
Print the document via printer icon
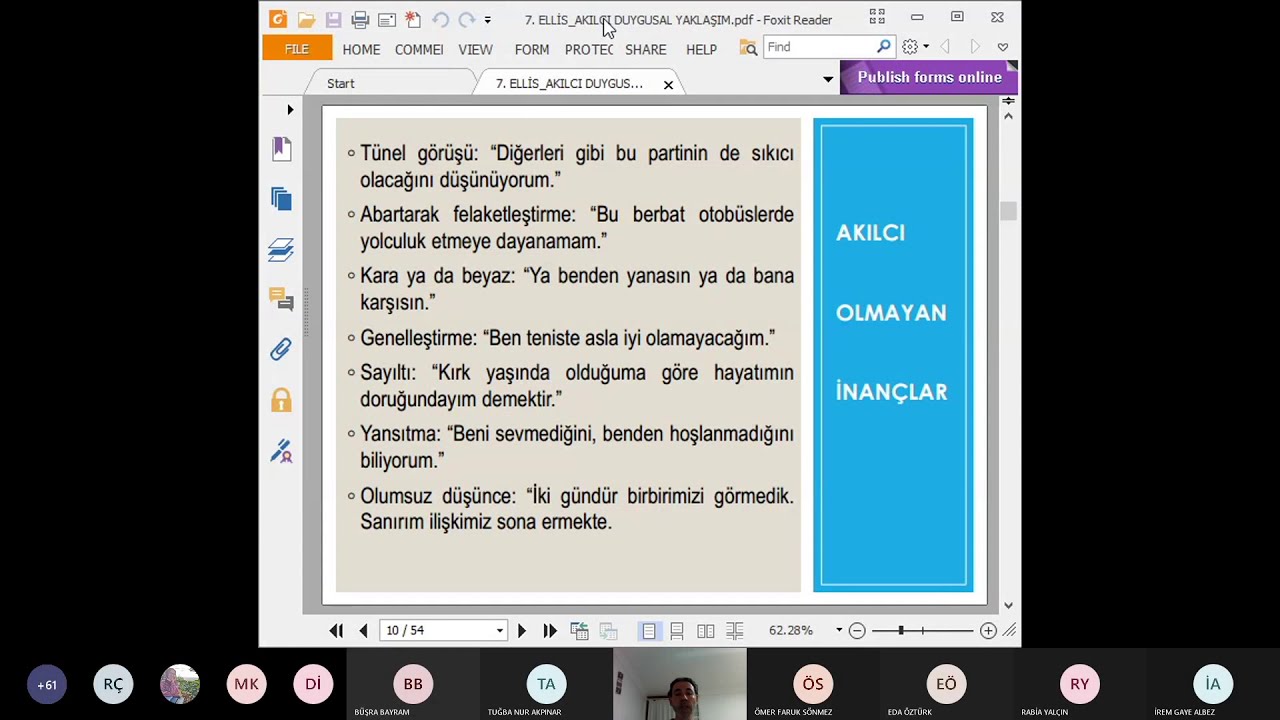[360, 19]
